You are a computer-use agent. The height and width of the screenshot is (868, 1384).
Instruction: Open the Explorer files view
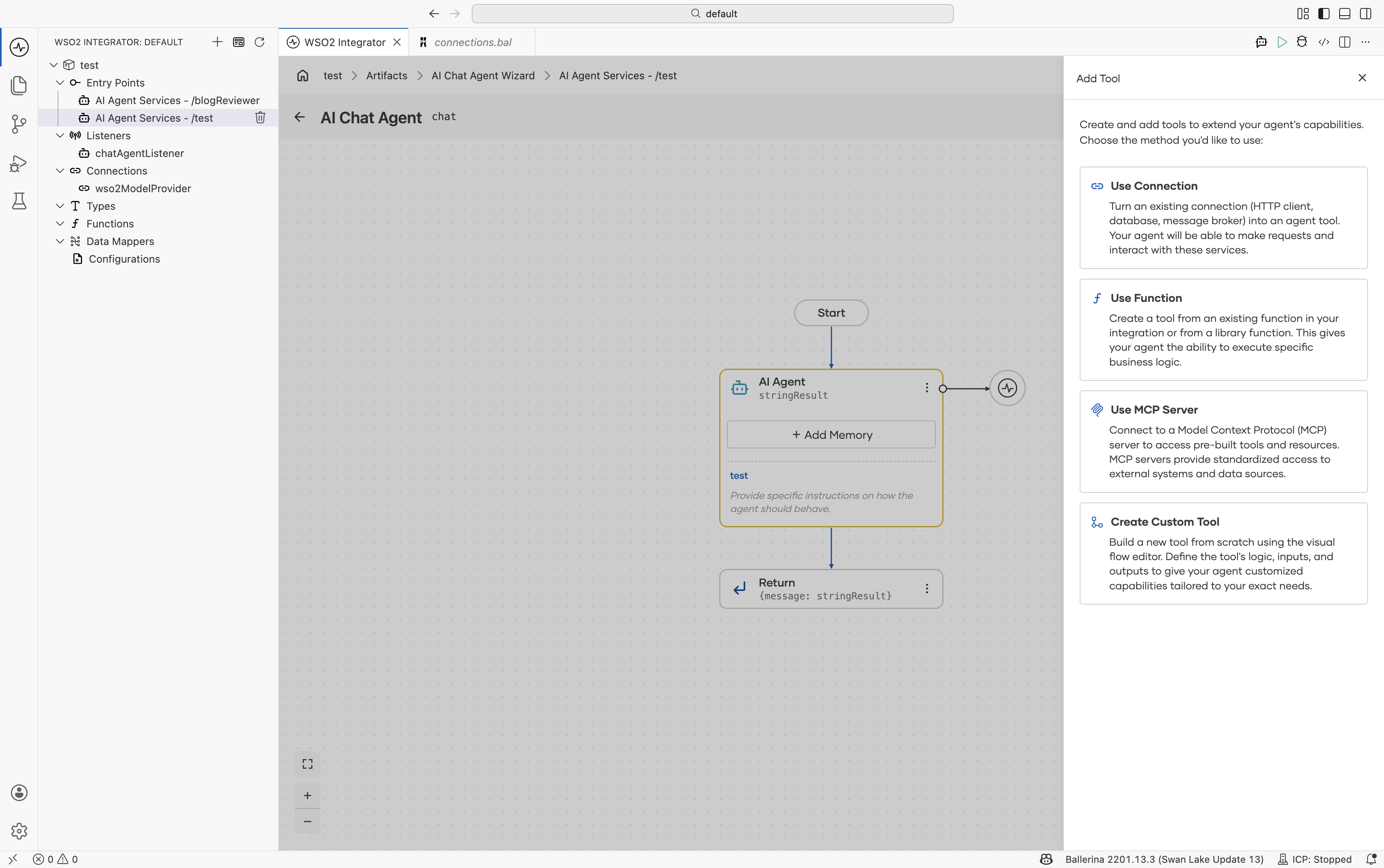point(19,86)
